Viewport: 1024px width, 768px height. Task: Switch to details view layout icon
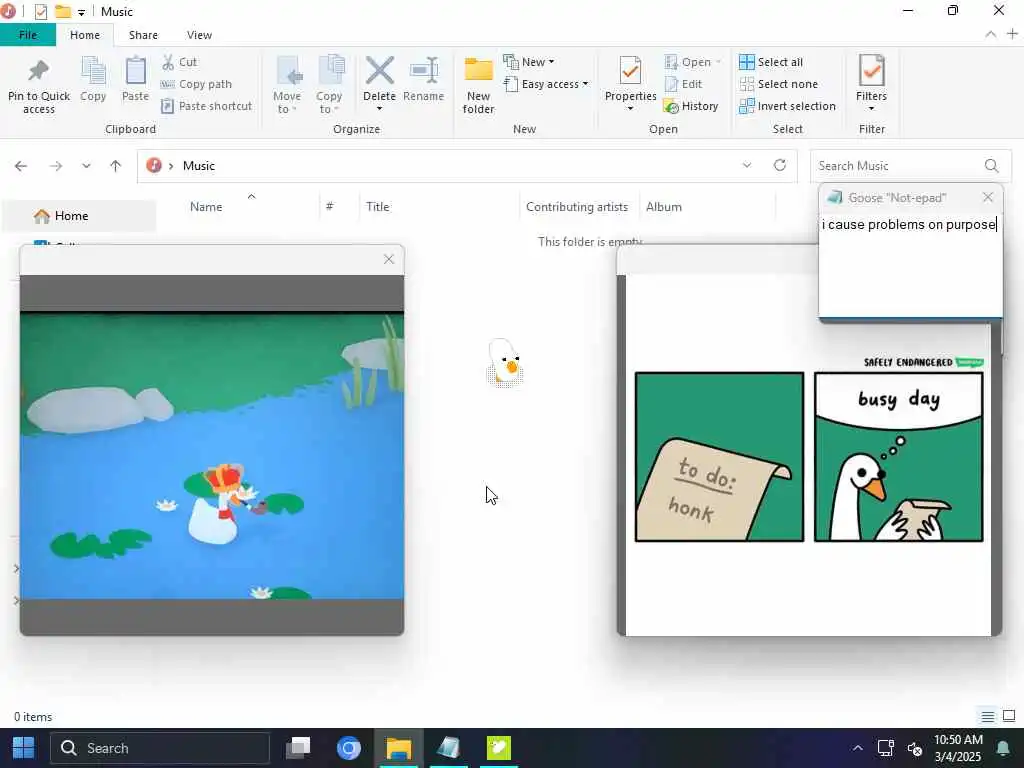[987, 716]
